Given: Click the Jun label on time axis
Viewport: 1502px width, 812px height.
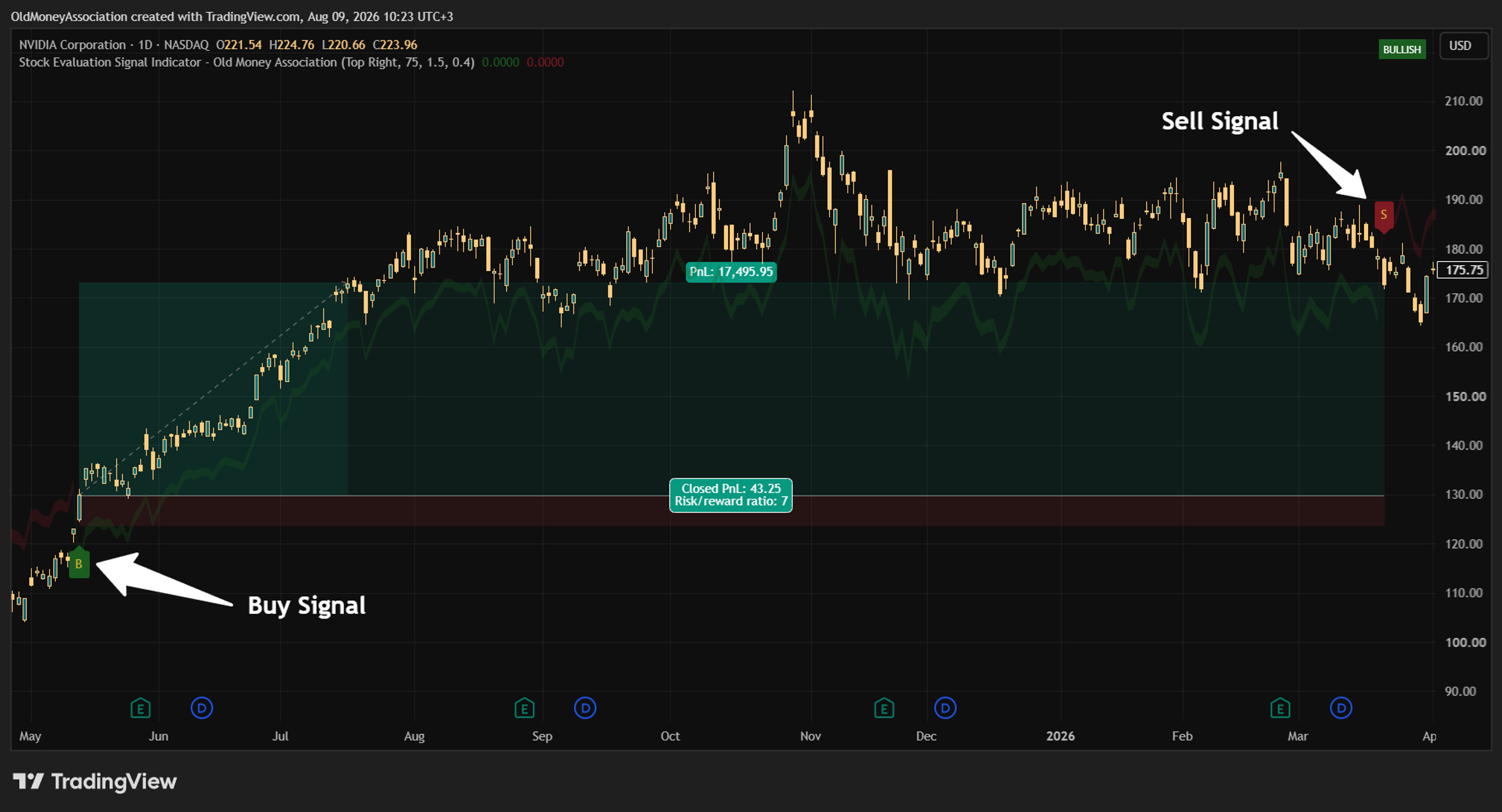Looking at the screenshot, I should tap(158, 736).
